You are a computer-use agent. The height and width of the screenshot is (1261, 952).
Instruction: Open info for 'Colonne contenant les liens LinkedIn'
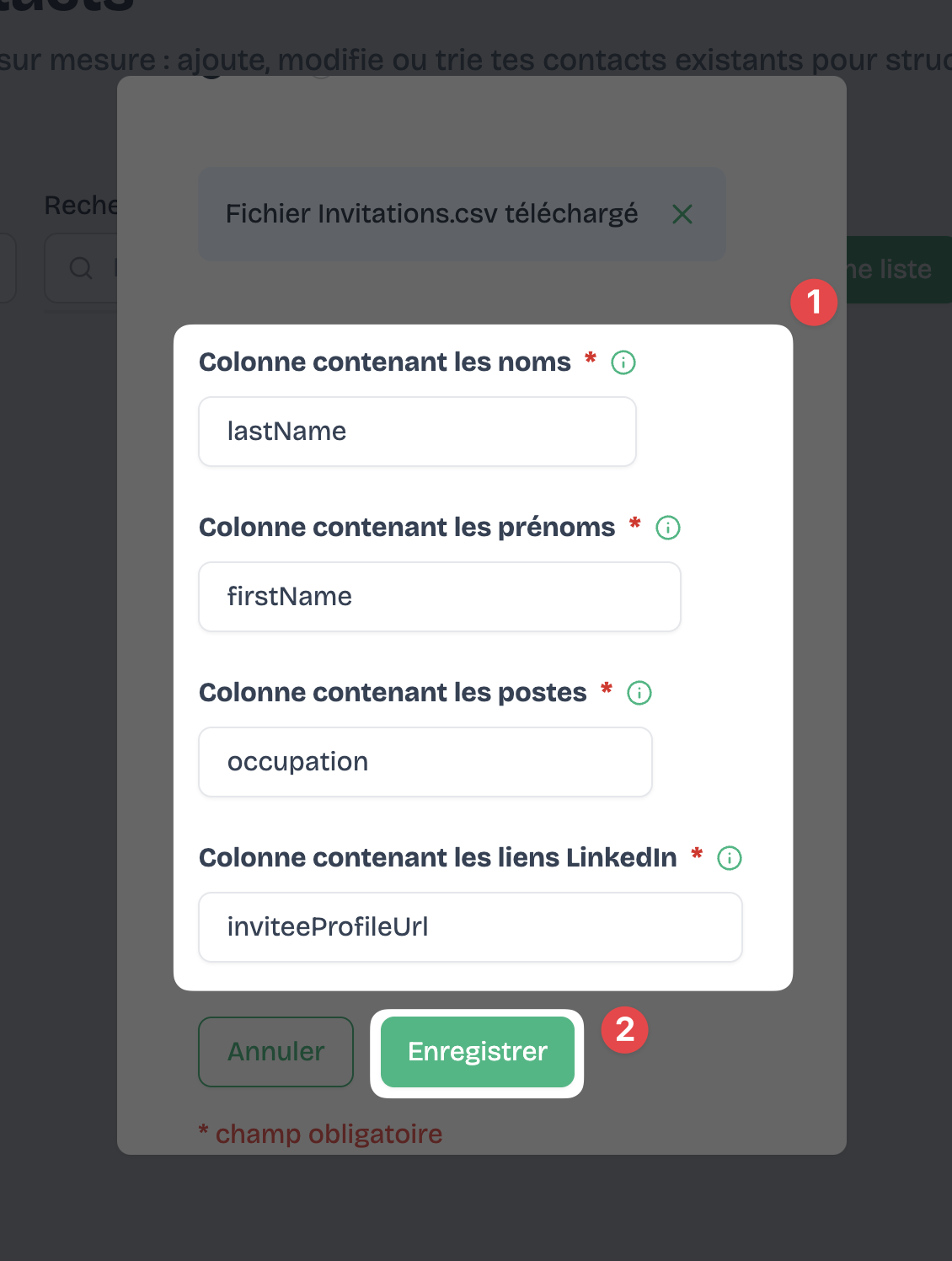[729, 858]
